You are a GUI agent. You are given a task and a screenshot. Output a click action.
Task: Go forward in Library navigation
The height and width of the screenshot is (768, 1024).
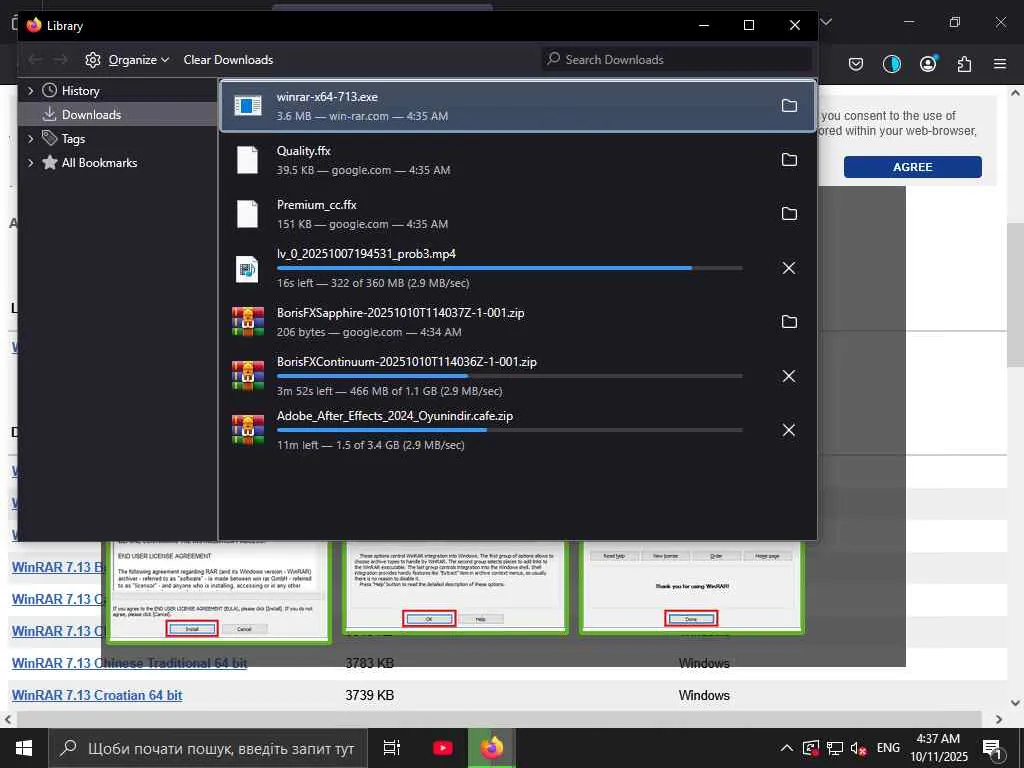click(x=60, y=59)
